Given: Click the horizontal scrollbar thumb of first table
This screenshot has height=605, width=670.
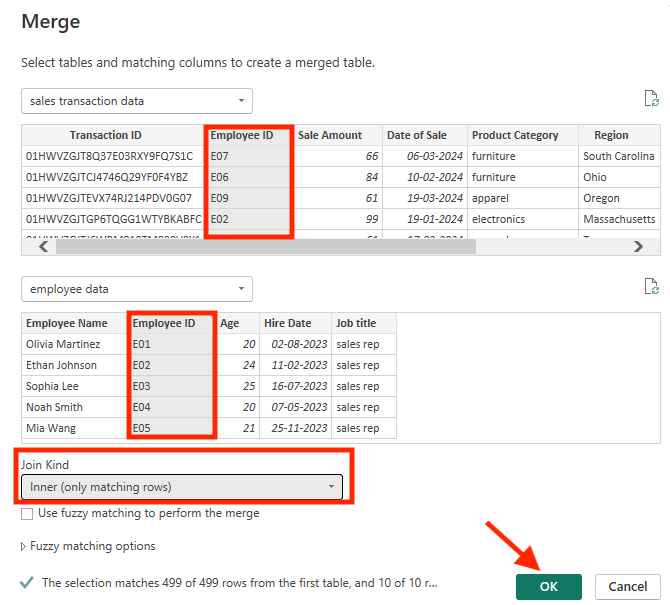Looking at the screenshot, I should [x=266, y=247].
